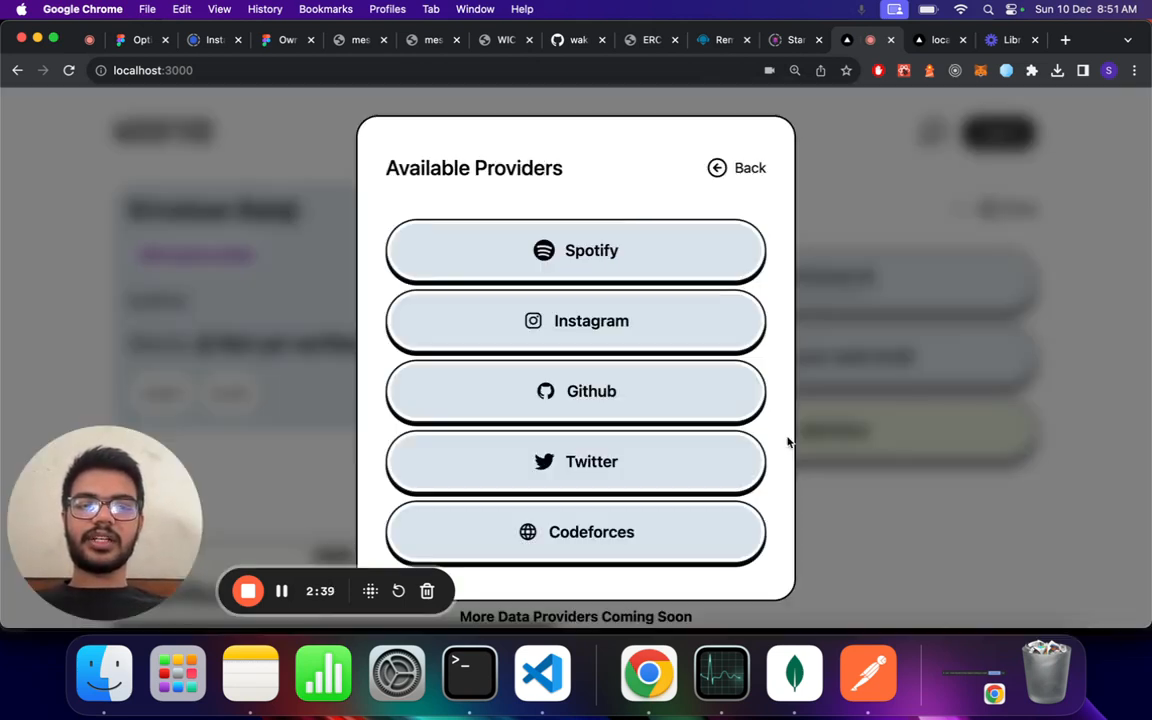Screen dimensions: 1152x720
Task: Close the 'Libr' tab
Action: point(1035,40)
